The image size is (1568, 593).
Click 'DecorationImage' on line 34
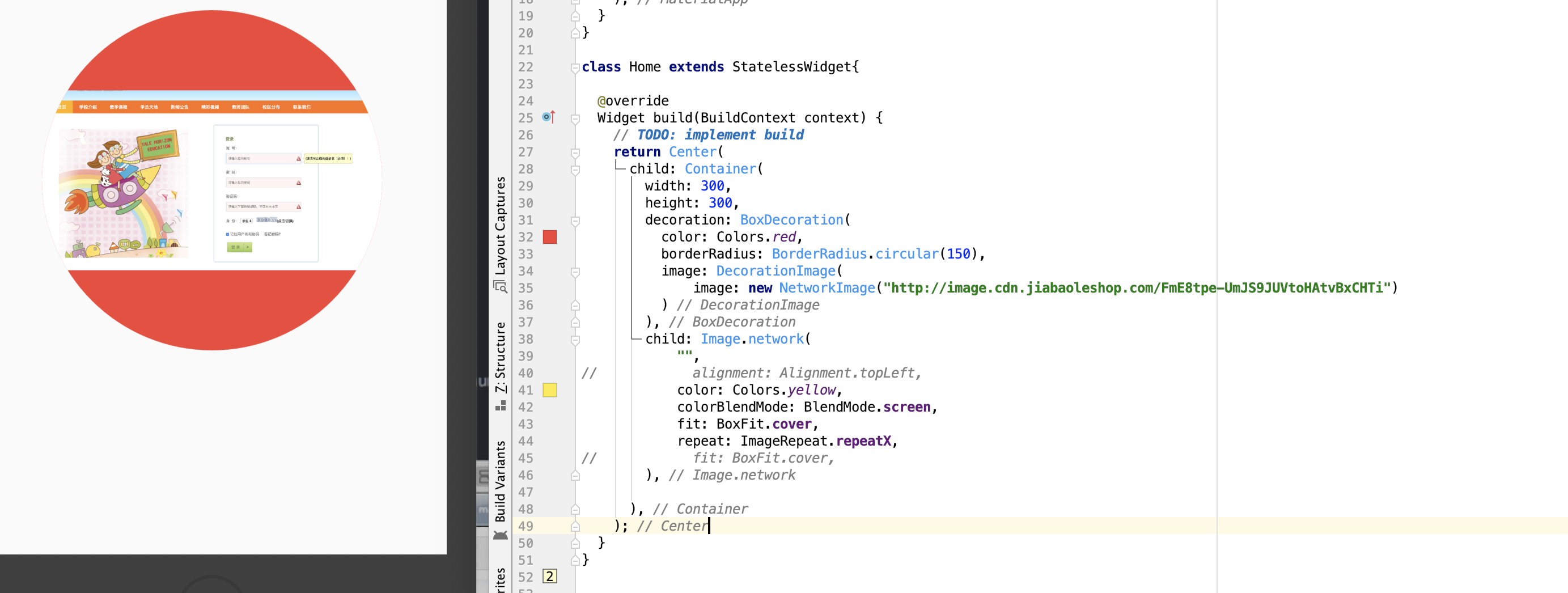775,271
